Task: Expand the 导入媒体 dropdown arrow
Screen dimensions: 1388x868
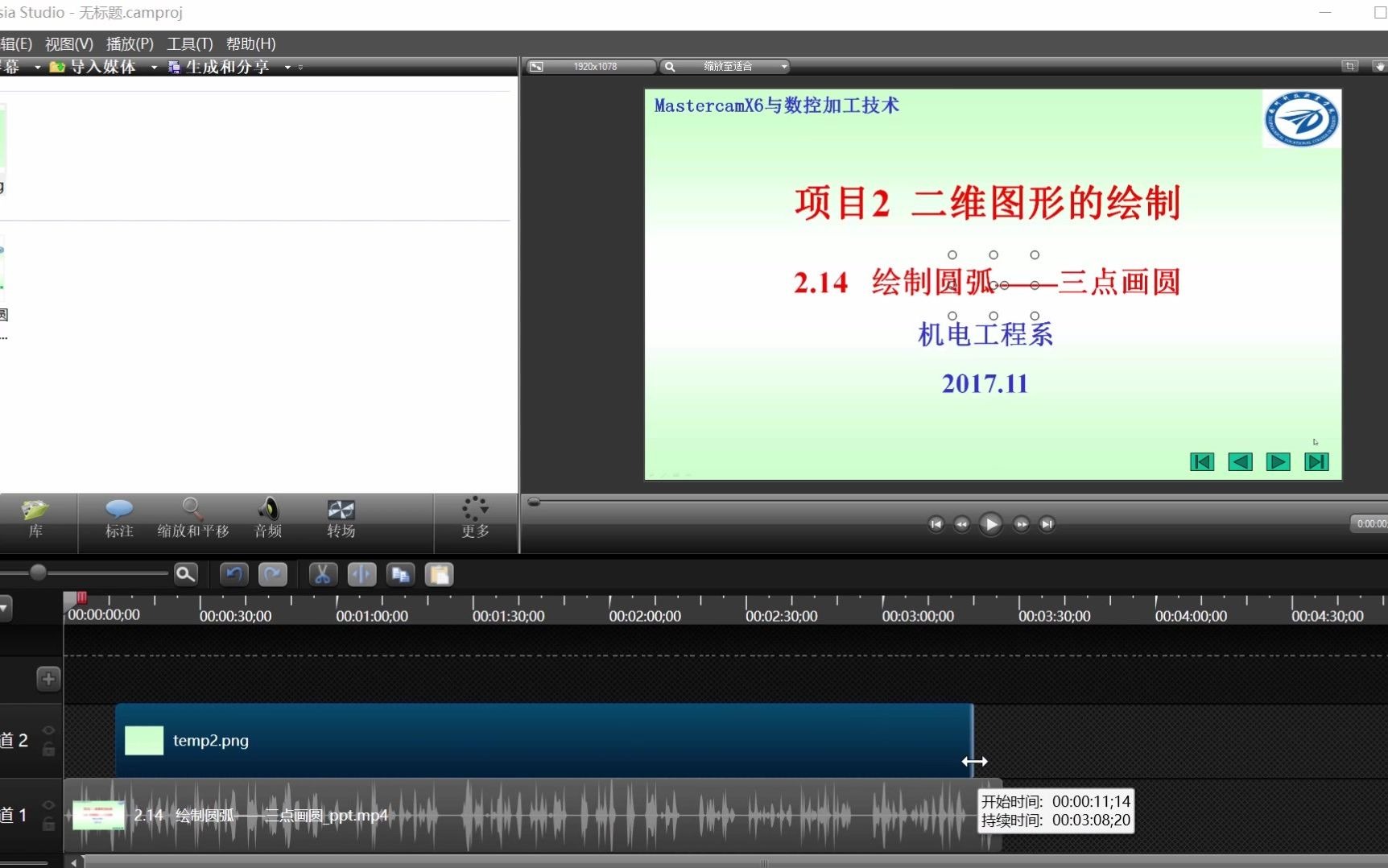Action: (x=154, y=67)
